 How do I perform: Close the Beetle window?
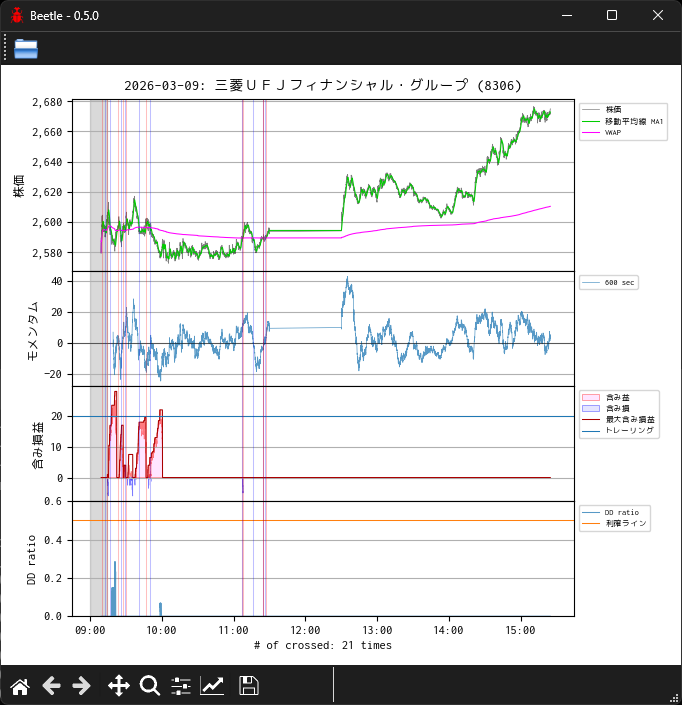[x=658, y=15]
